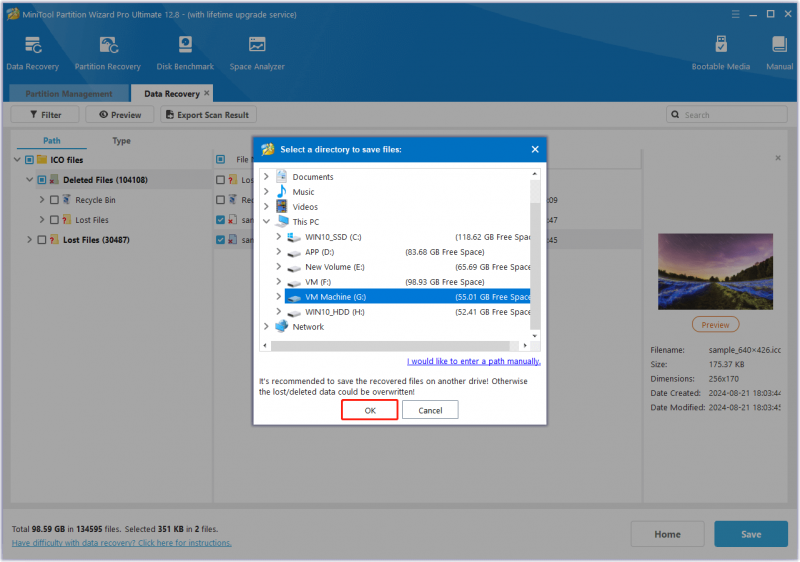Select the Network icon in directory tree
This screenshot has width=800, height=562.
click(282, 326)
